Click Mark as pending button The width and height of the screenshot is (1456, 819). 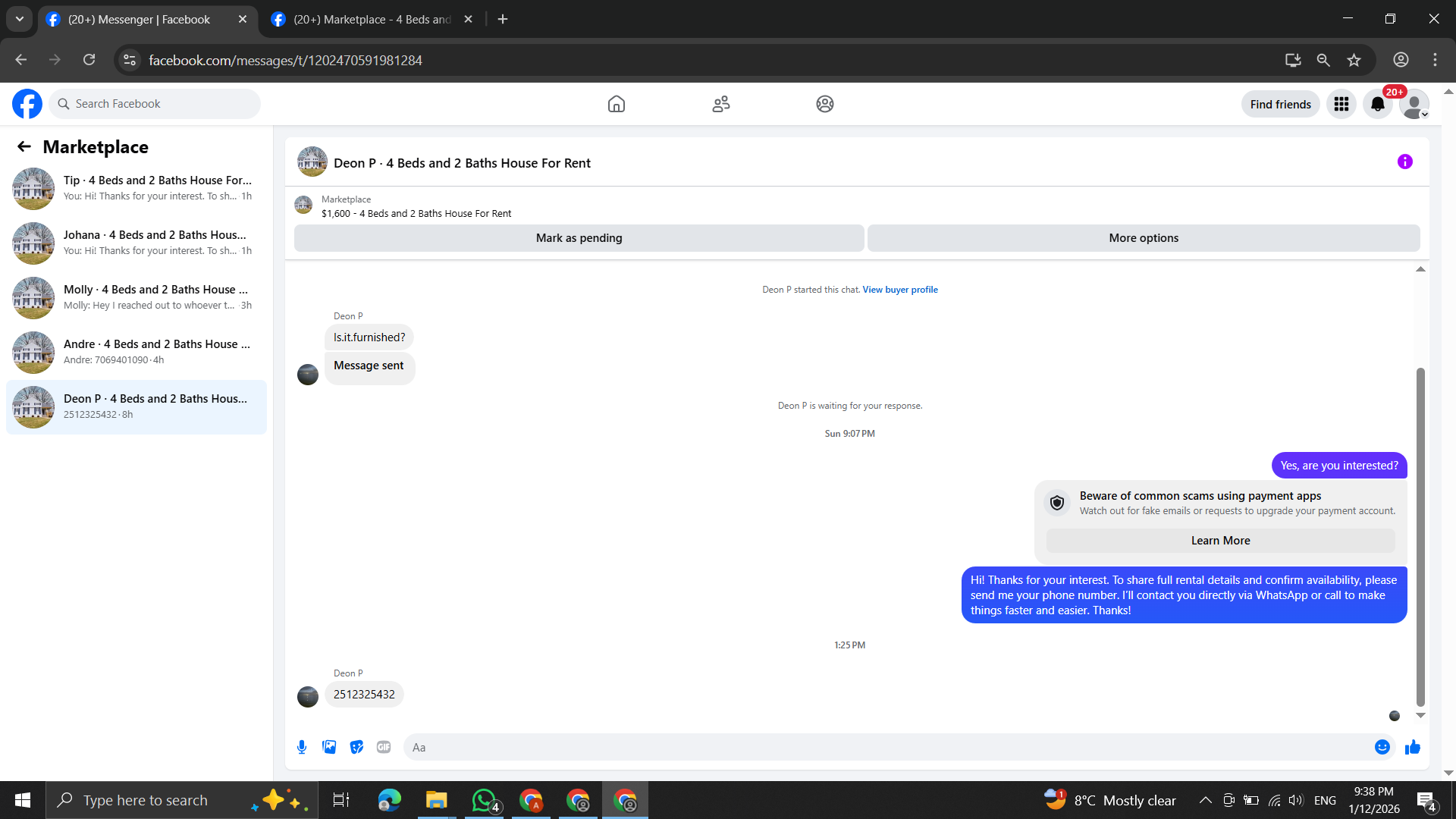(579, 238)
